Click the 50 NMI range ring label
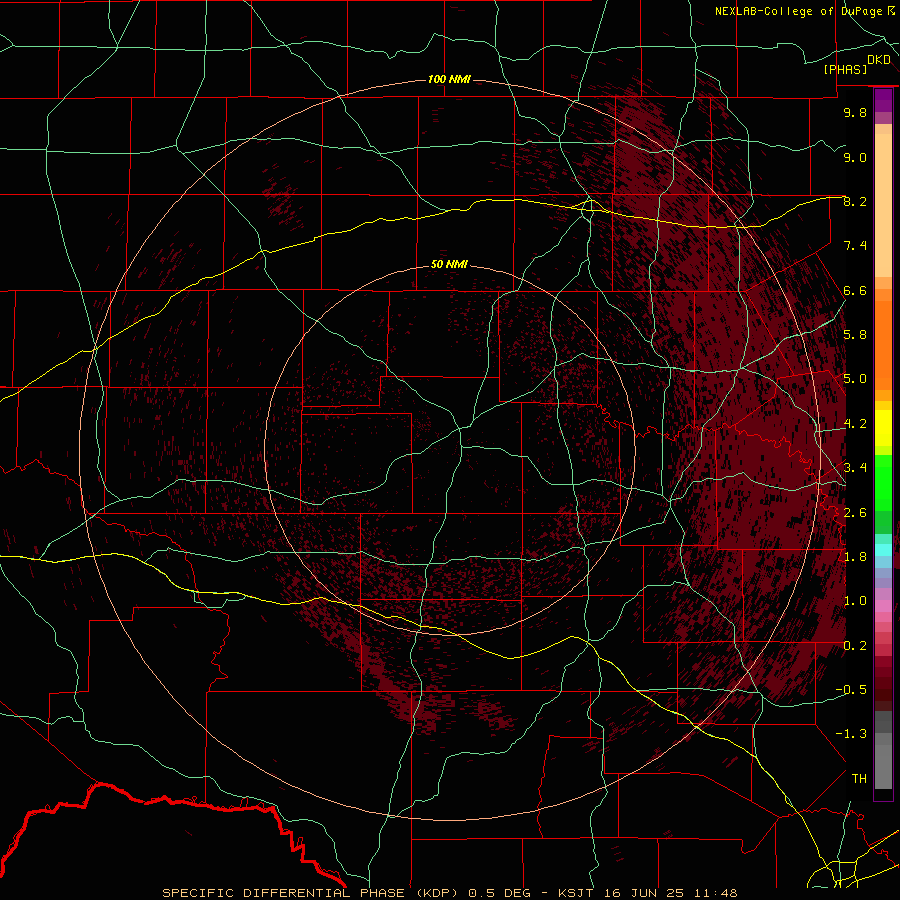Viewport: 900px width, 900px height. pyautogui.click(x=449, y=264)
